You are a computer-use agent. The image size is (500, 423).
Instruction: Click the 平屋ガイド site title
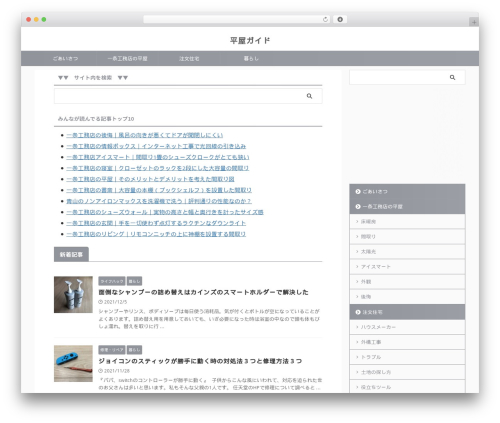[250, 40]
